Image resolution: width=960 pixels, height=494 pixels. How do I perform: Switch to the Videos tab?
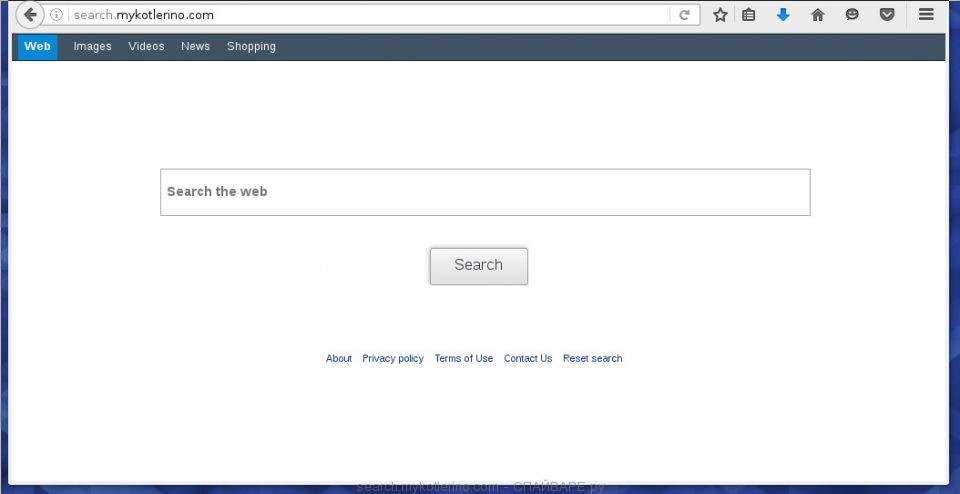[146, 47]
